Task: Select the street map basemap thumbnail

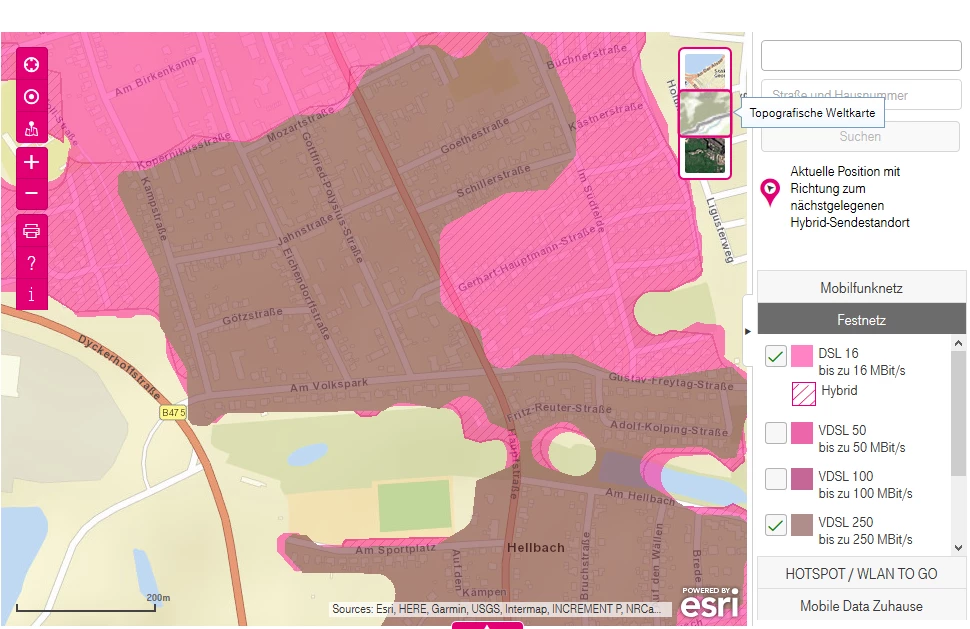Action: point(705,71)
